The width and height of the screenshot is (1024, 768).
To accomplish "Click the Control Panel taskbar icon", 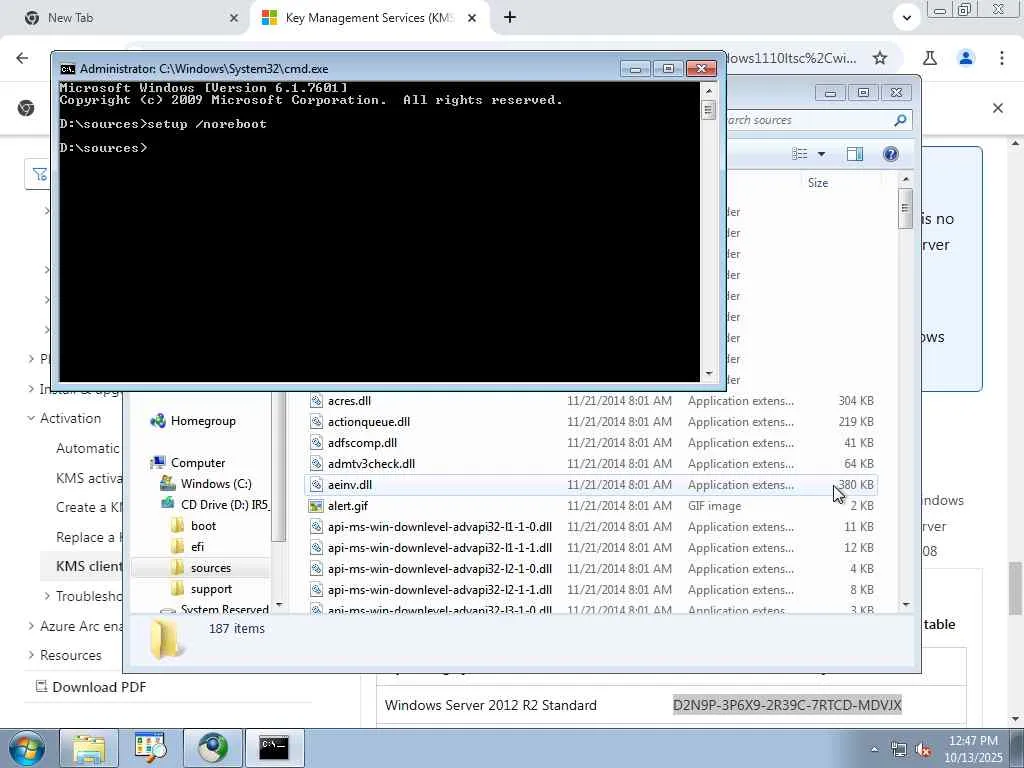I will (150, 748).
